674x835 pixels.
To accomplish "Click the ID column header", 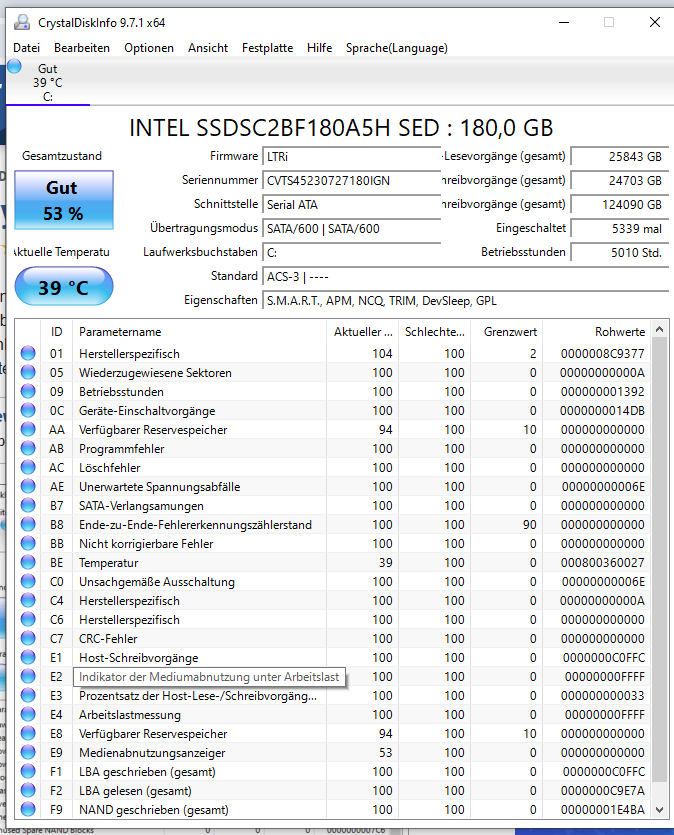I will (57, 332).
